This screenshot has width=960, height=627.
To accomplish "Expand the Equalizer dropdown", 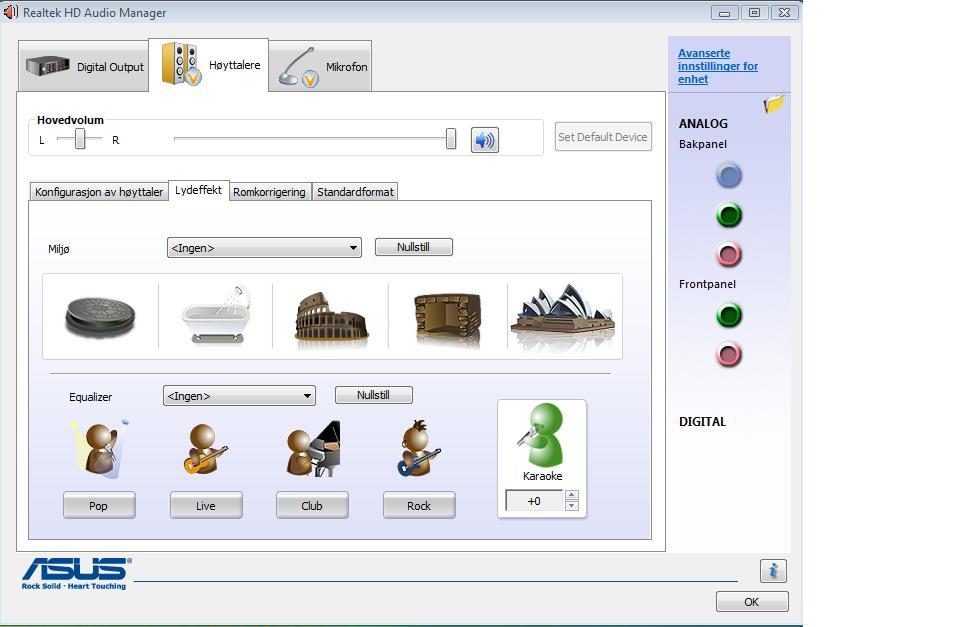I will (x=239, y=396).
